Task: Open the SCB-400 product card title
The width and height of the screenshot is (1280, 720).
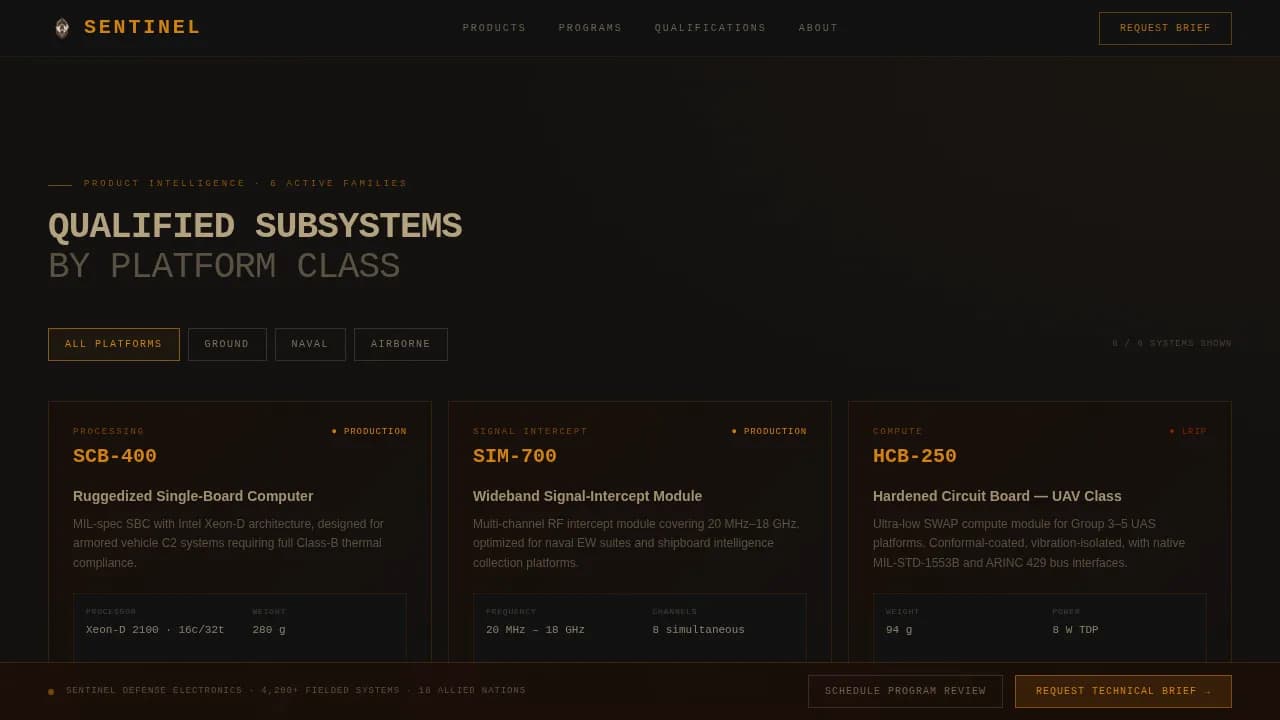Action: 115,457
